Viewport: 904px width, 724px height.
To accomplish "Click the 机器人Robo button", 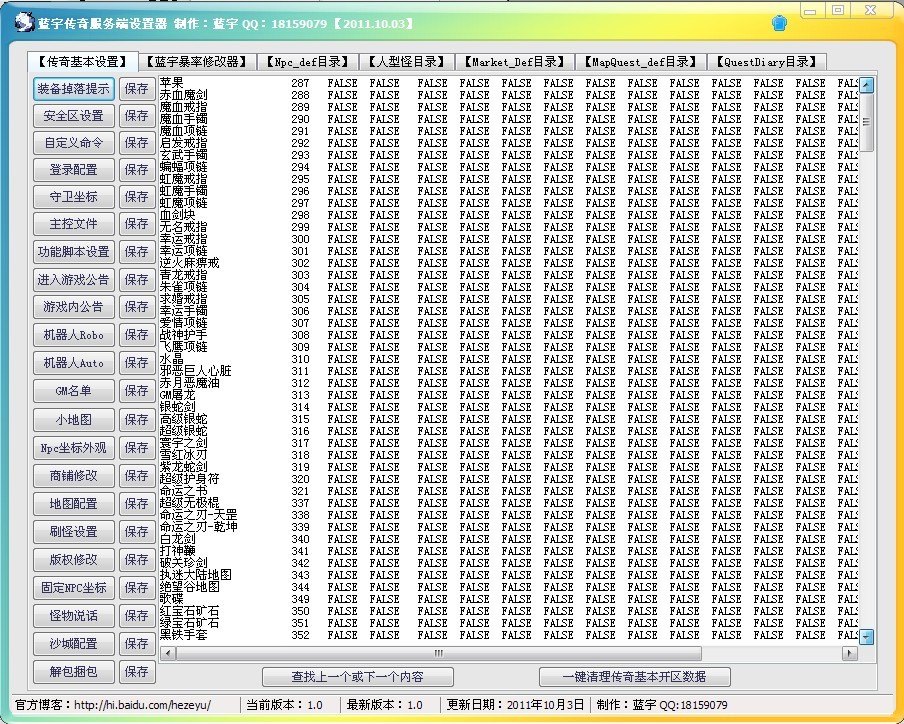I will pyautogui.click(x=74, y=335).
